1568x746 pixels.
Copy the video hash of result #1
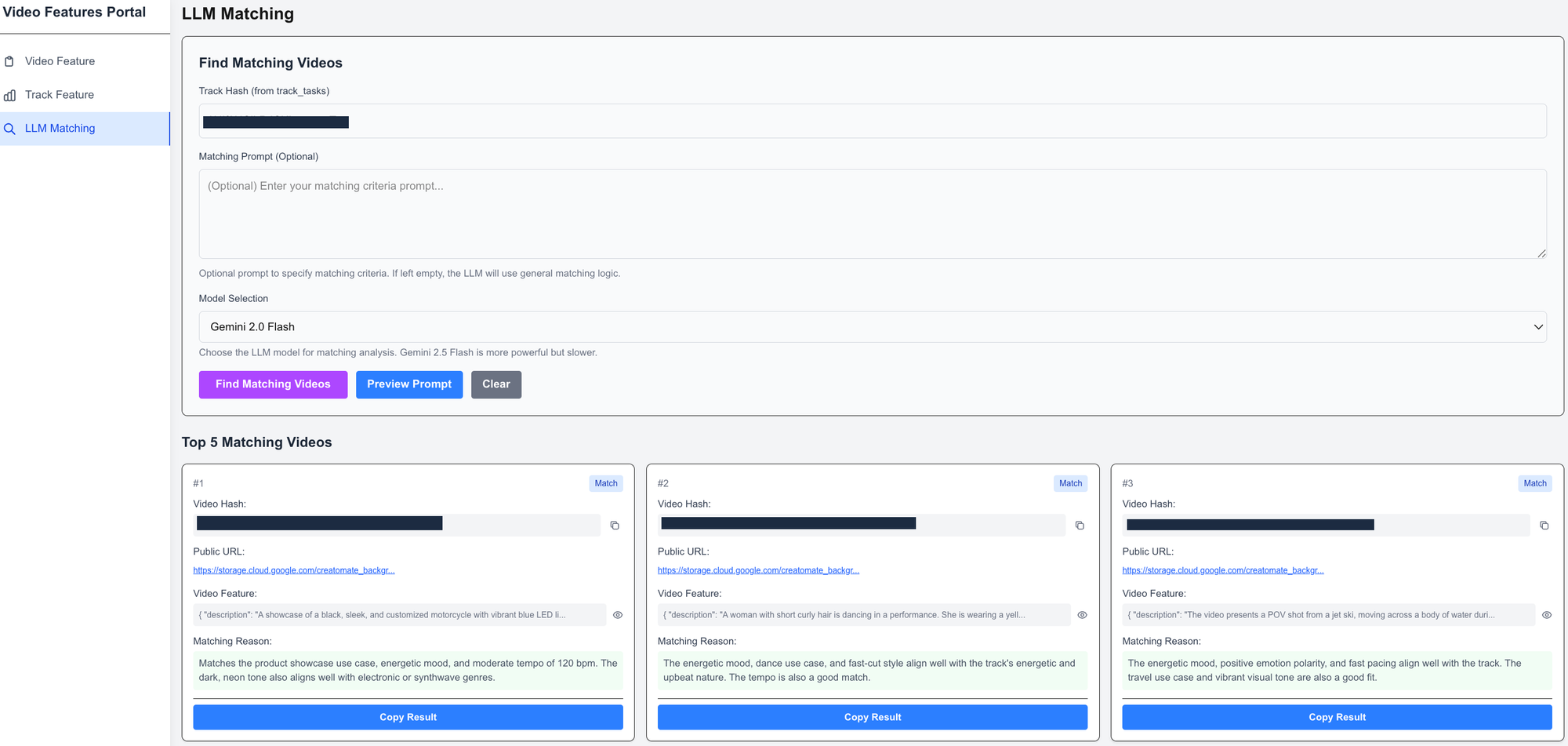[x=615, y=526]
